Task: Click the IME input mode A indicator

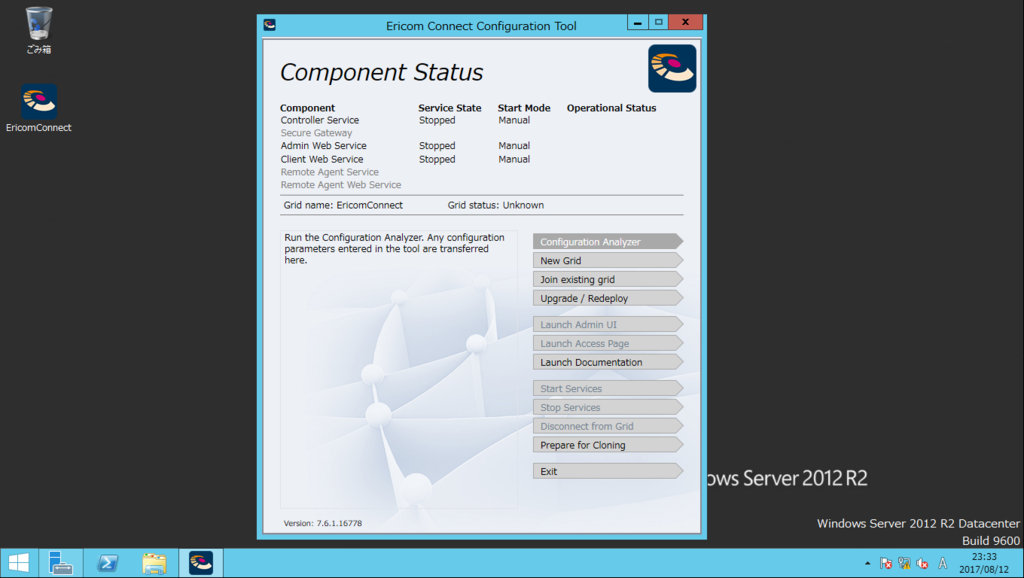Action: tap(942, 563)
